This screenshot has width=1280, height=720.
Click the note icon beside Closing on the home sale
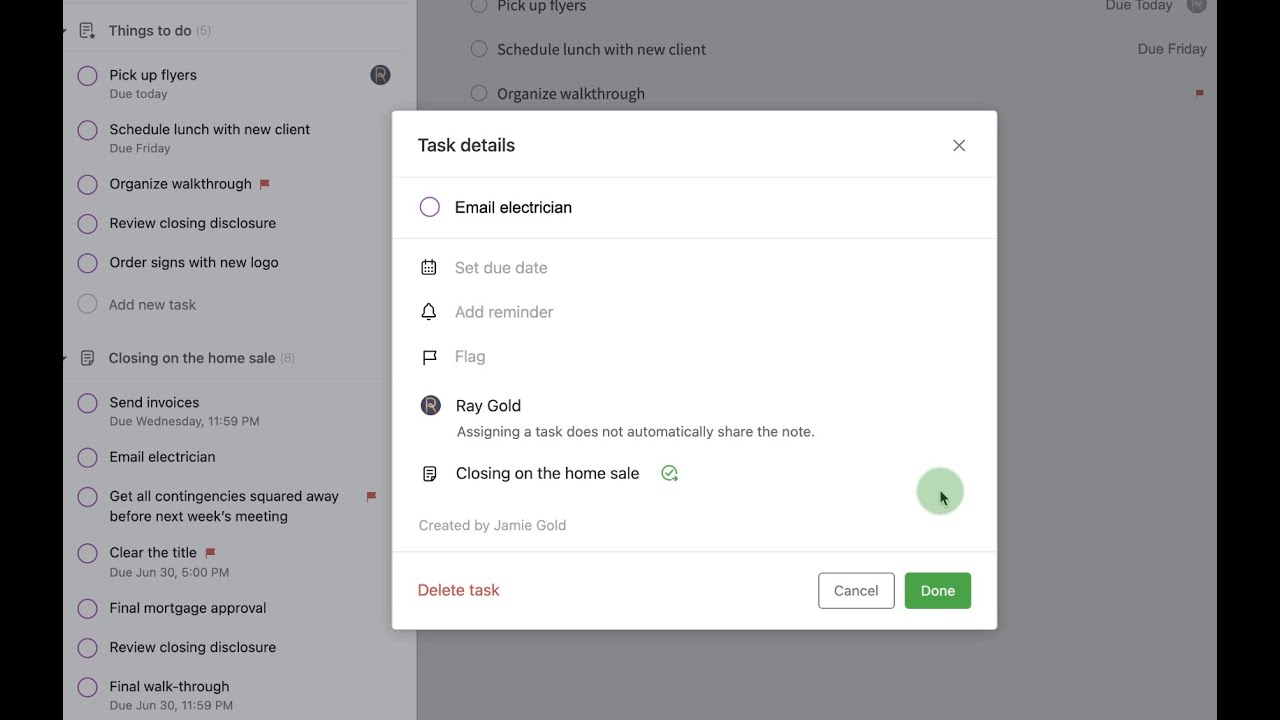429,474
